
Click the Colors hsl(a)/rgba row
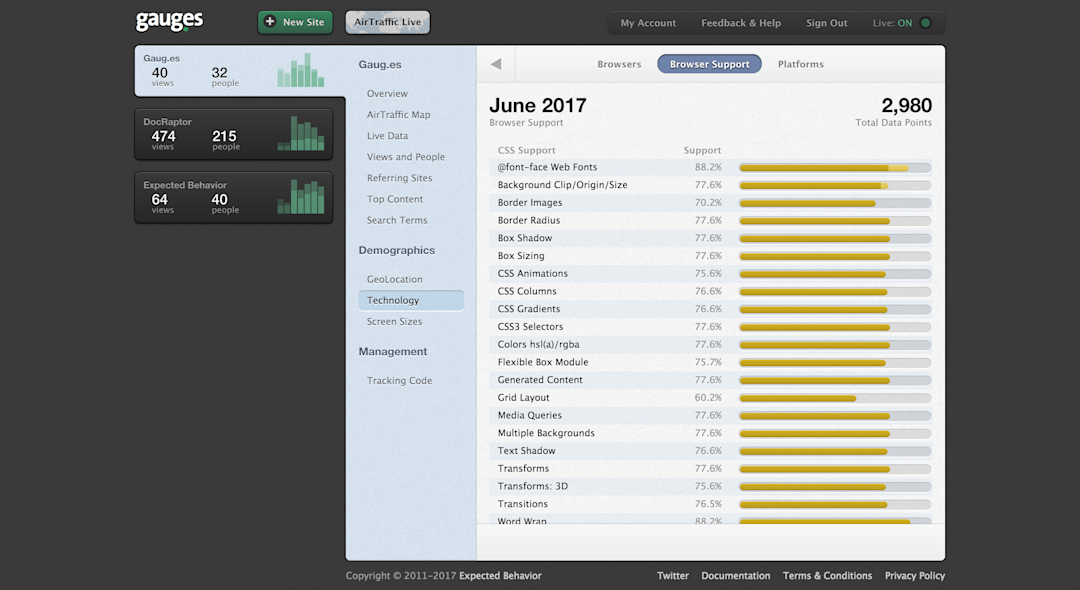point(711,344)
